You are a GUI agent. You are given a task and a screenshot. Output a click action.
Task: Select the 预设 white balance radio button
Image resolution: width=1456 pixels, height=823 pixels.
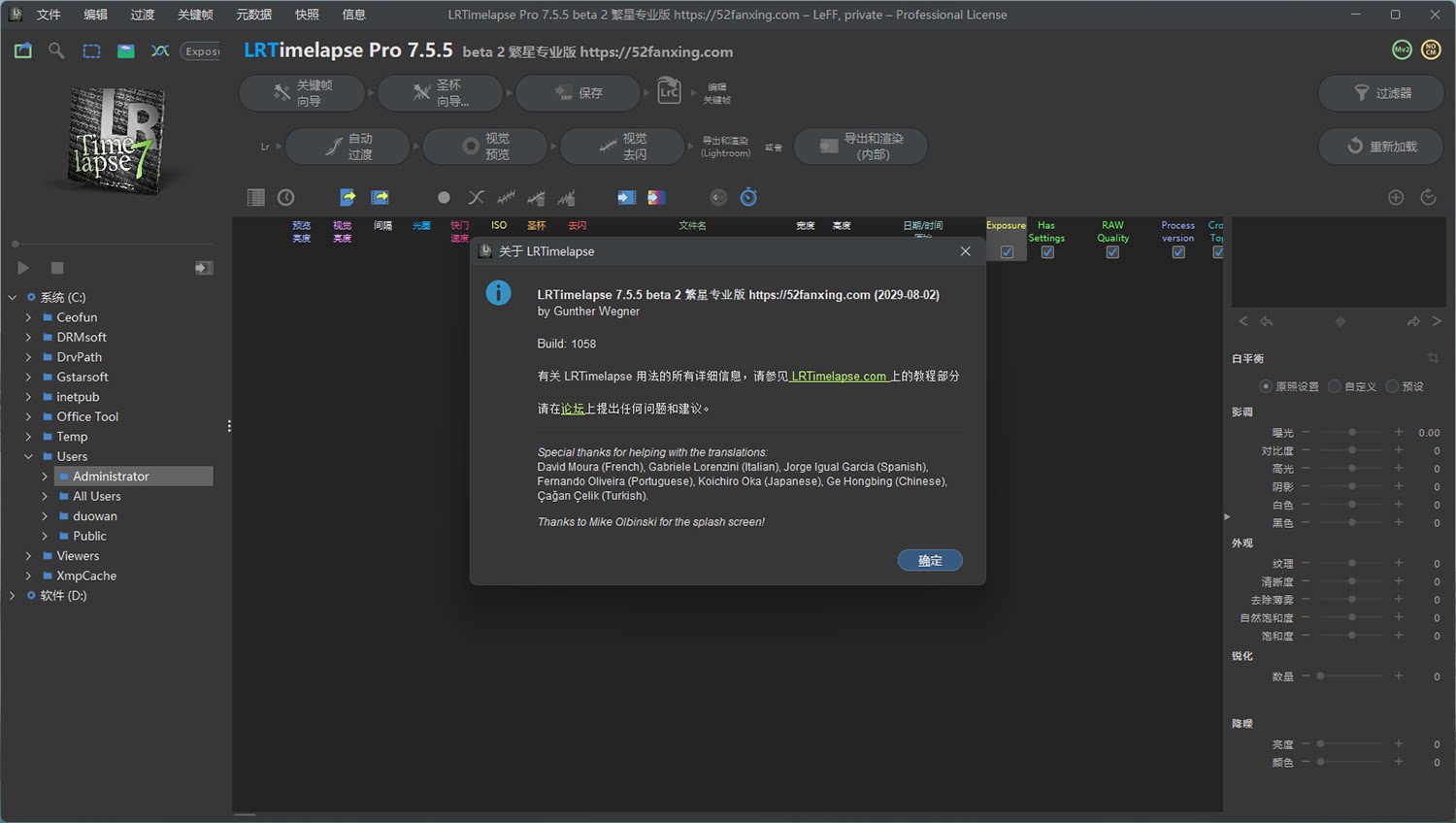(1392, 386)
